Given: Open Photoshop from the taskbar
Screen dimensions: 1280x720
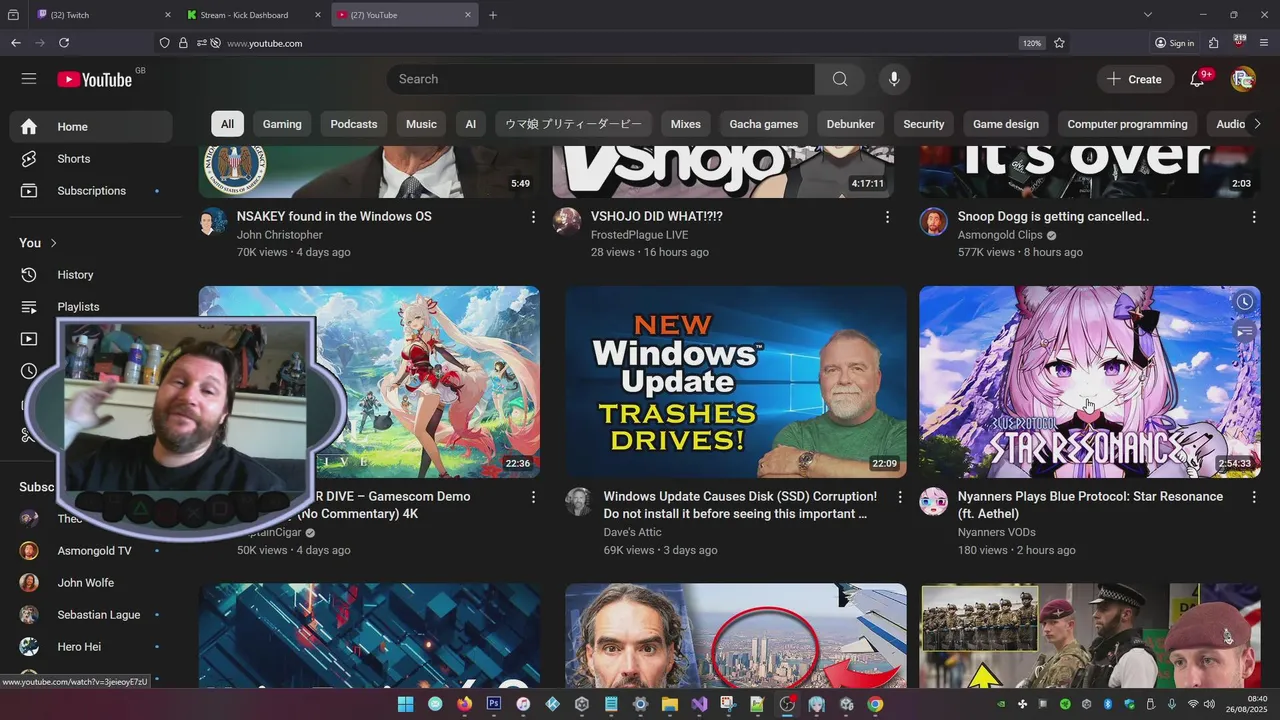Looking at the screenshot, I should click(493, 704).
